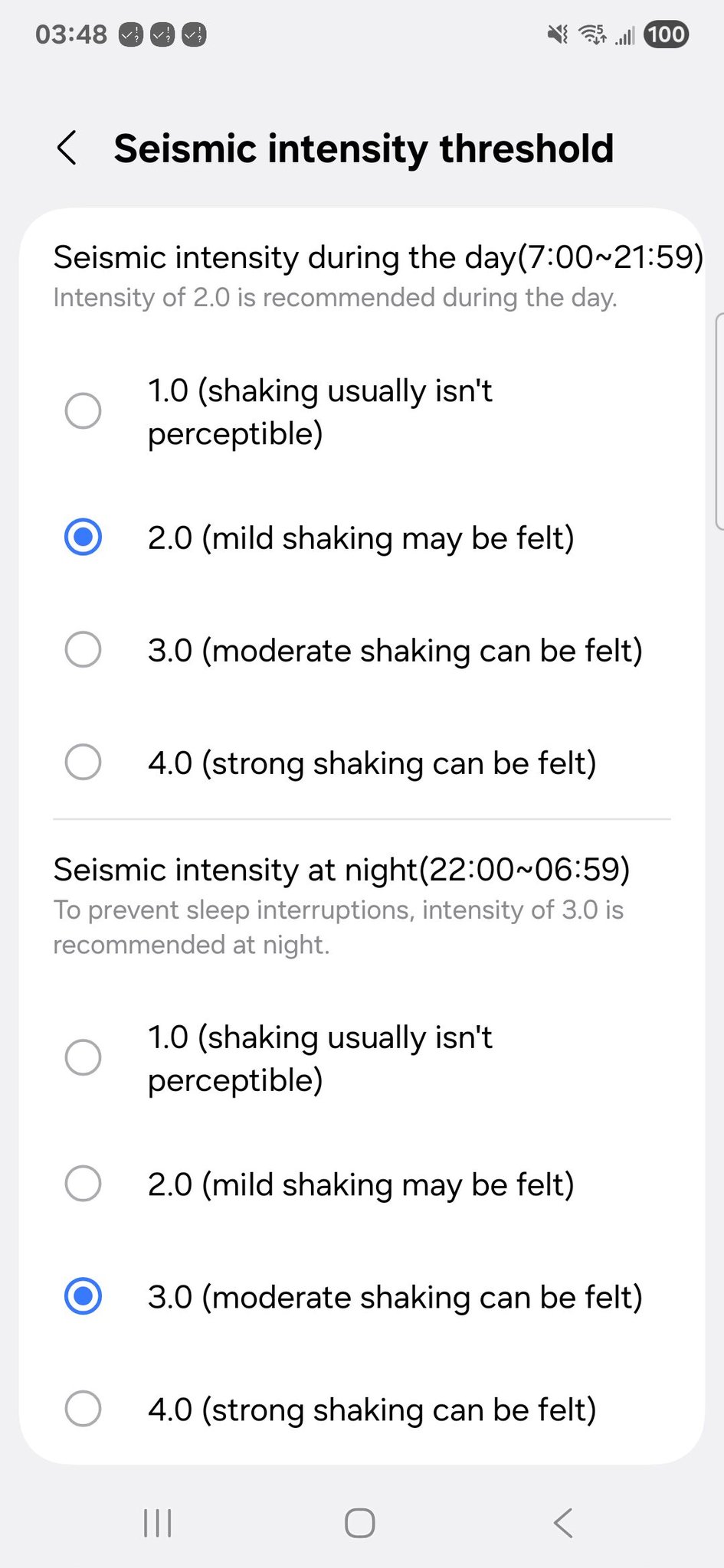The width and height of the screenshot is (724, 1568).
Task: Tap the Seismic intensity threshold title
Action: [364, 149]
